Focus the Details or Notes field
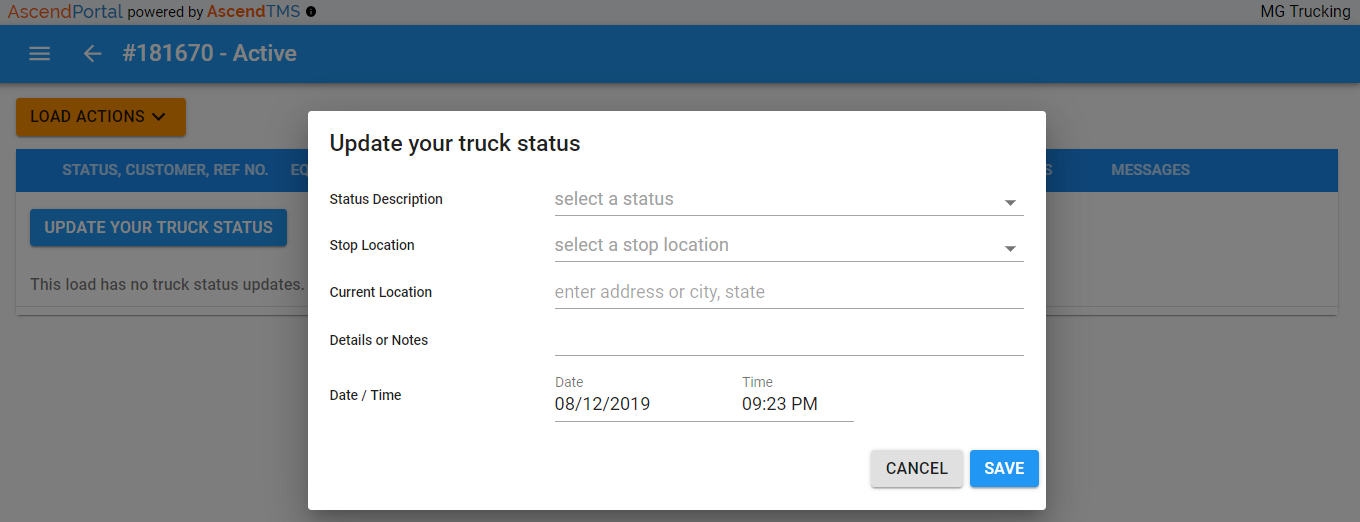The width and height of the screenshot is (1360, 522). [789, 340]
